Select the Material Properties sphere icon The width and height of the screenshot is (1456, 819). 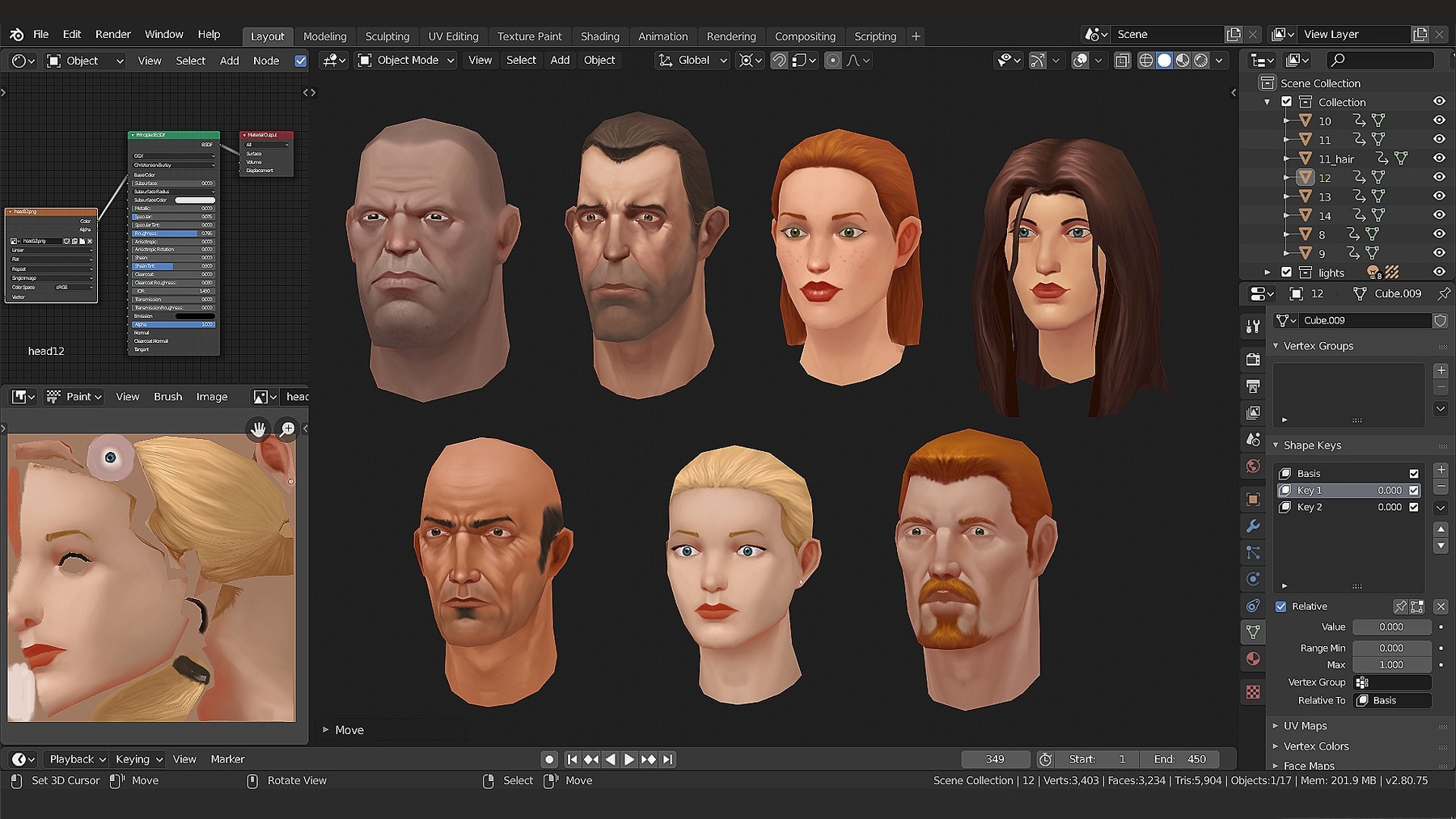[1253, 658]
